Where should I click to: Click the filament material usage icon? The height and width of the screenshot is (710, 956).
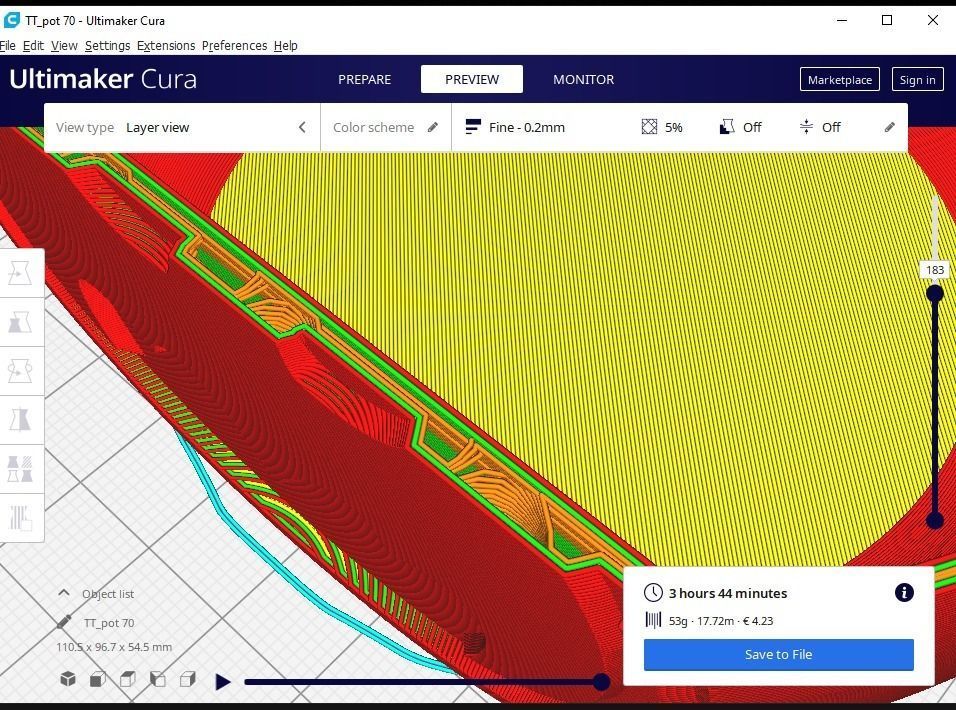653,620
